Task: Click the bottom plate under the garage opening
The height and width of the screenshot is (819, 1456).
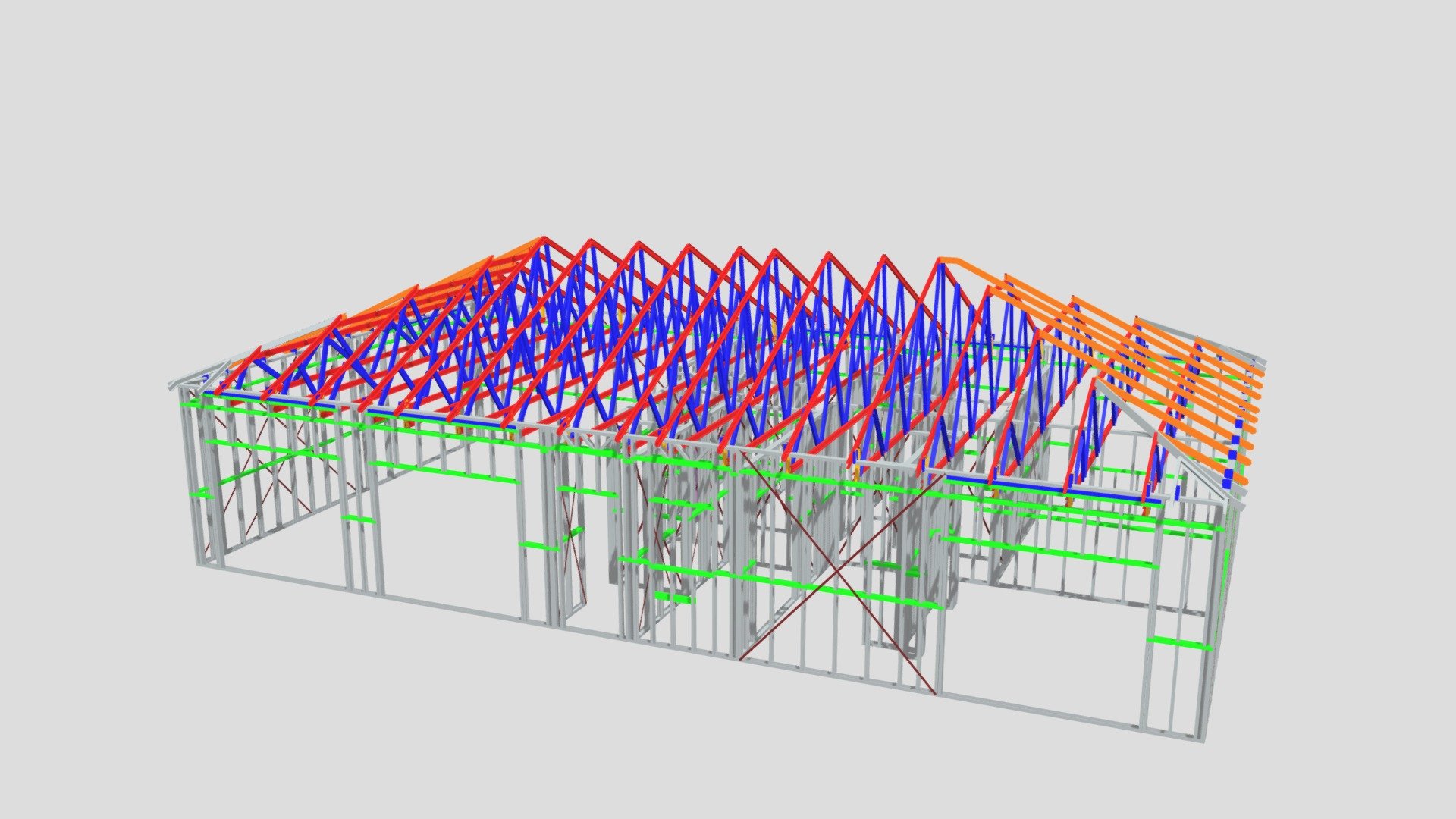Action: (451, 607)
